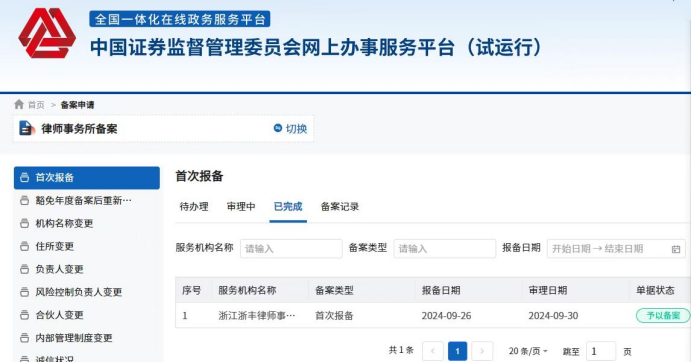Focus the 跳至 page number input
This screenshot has width=692, height=362.
tap(601, 351)
